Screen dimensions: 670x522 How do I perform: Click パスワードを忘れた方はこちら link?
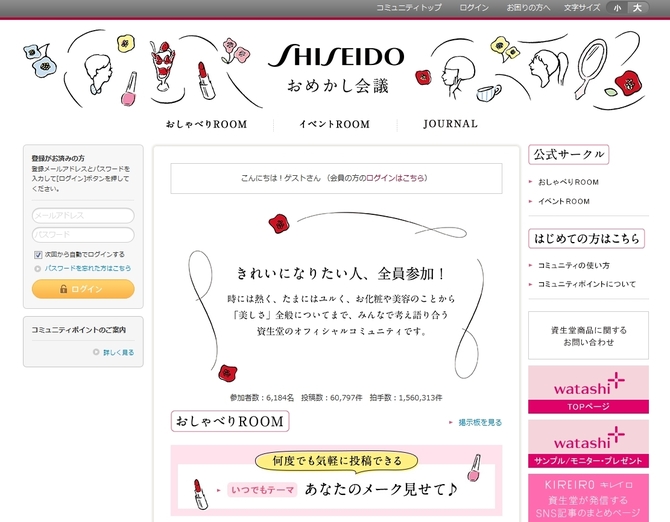click(88, 268)
